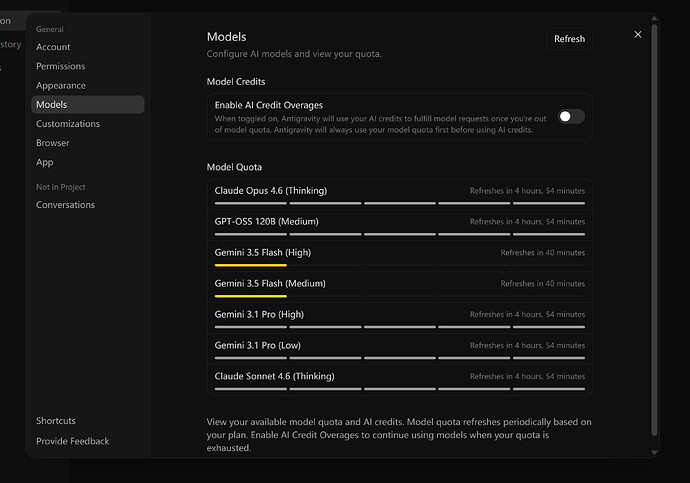Image resolution: width=690 pixels, height=483 pixels.
Task: Click the Gemini 3.1 Pro (Low) quota bar
Action: point(400,358)
